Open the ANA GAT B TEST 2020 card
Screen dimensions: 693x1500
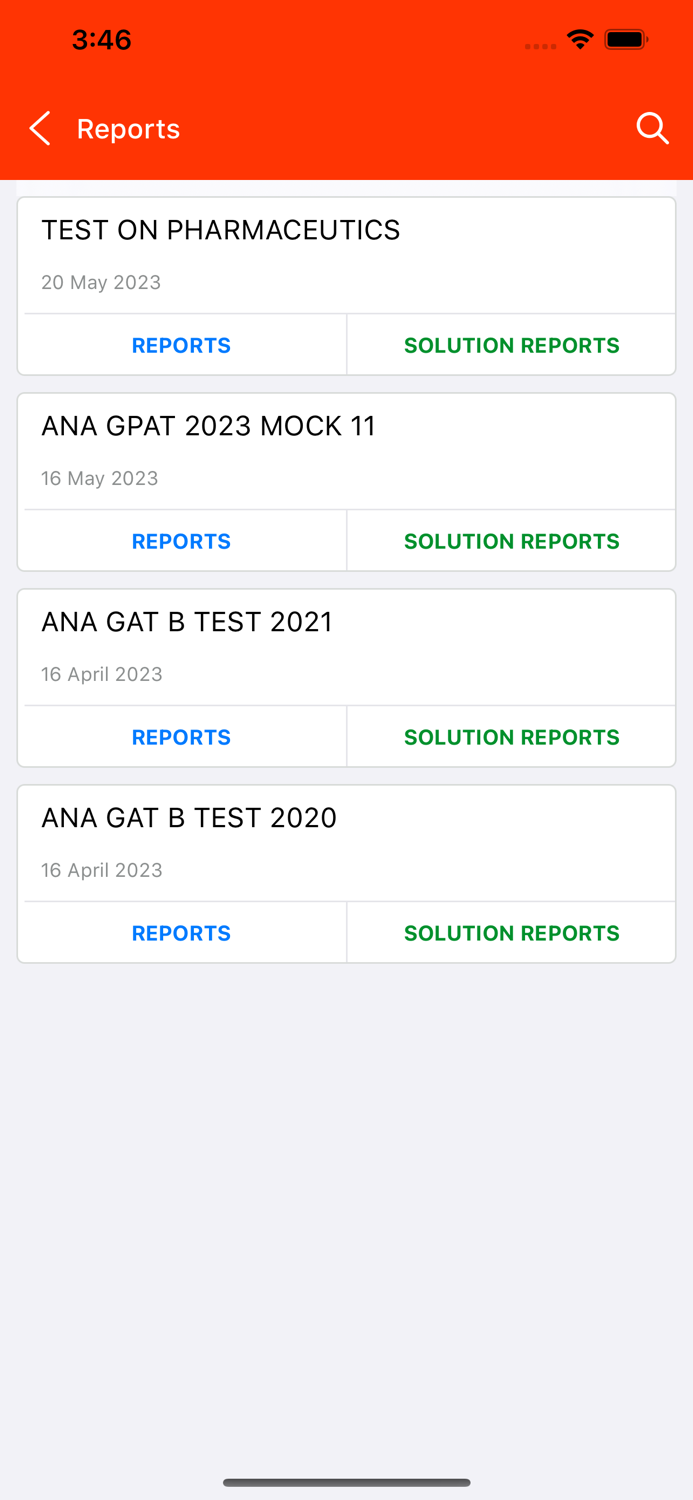click(346, 842)
